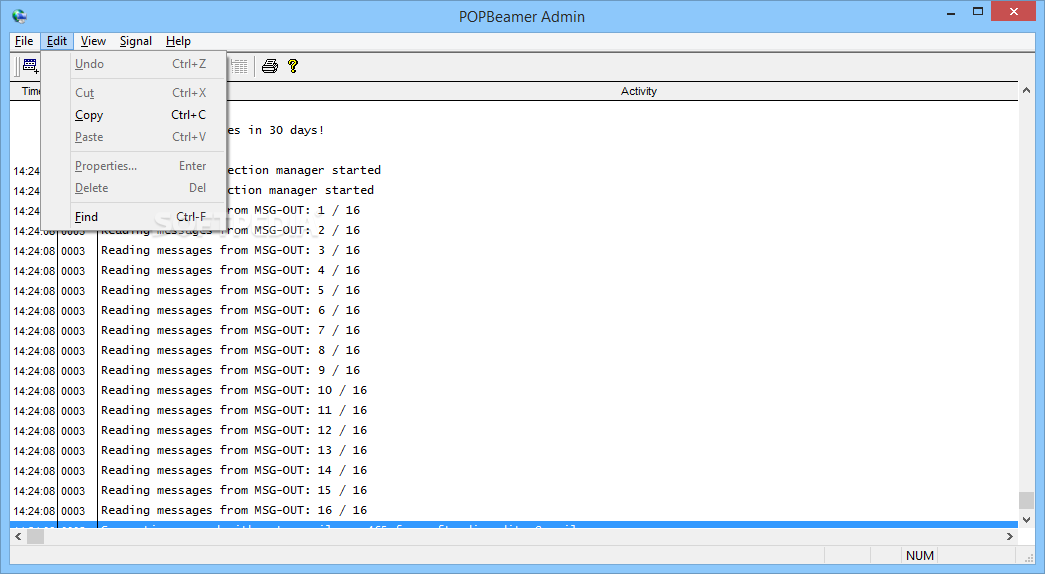Open the File menu
Viewport: 1045px width, 574px height.
tap(24, 41)
